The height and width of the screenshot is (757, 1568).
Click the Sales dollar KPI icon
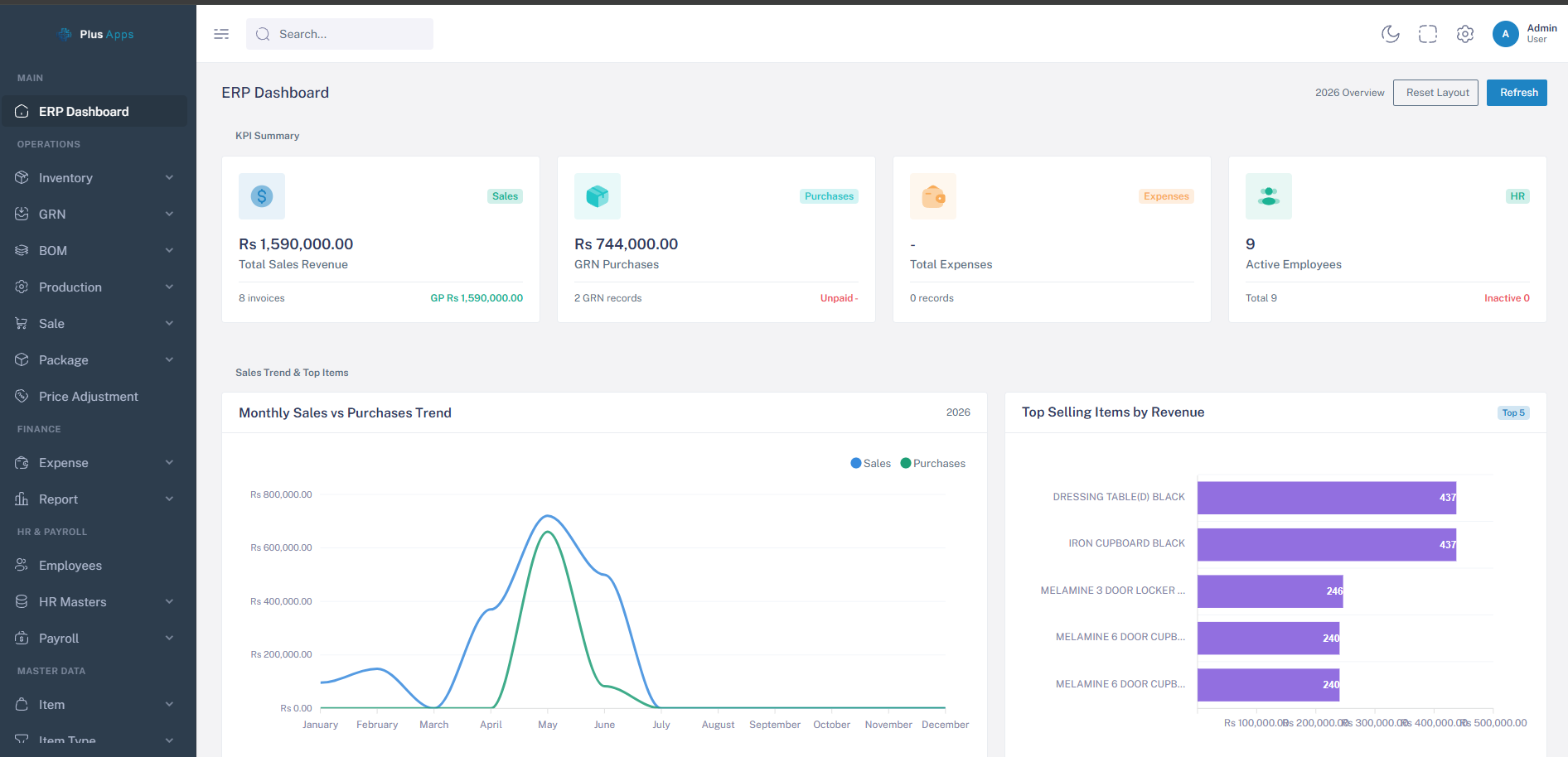[262, 196]
